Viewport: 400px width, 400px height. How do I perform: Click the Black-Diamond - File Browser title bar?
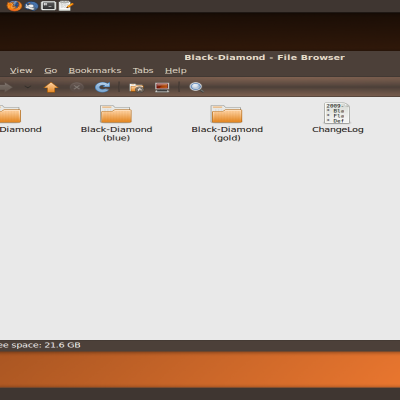[264, 57]
